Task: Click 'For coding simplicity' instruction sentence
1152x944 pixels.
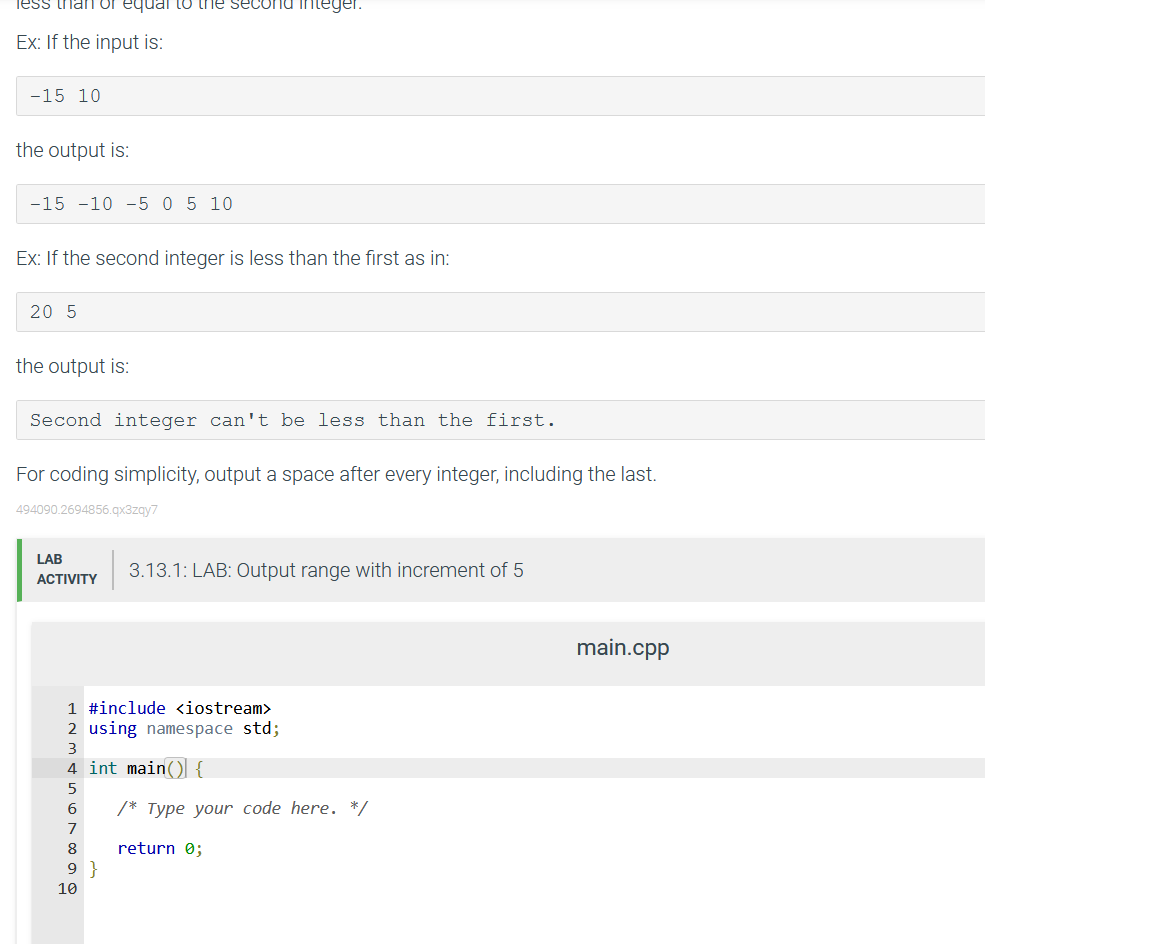Action: click(x=336, y=474)
